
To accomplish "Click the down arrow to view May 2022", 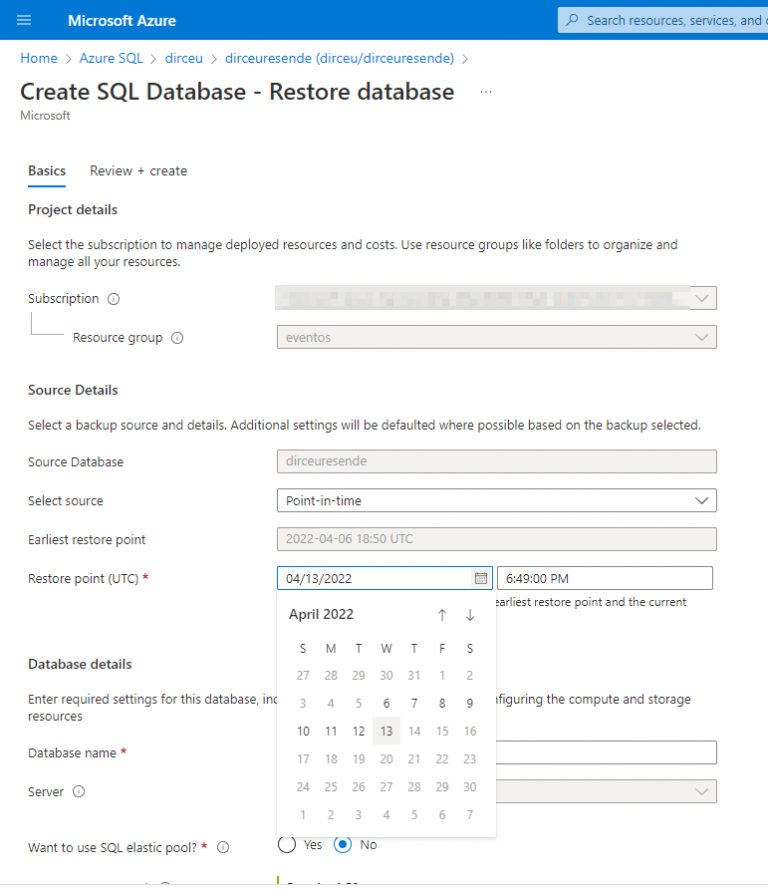I will pyautogui.click(x=469, y=615).
